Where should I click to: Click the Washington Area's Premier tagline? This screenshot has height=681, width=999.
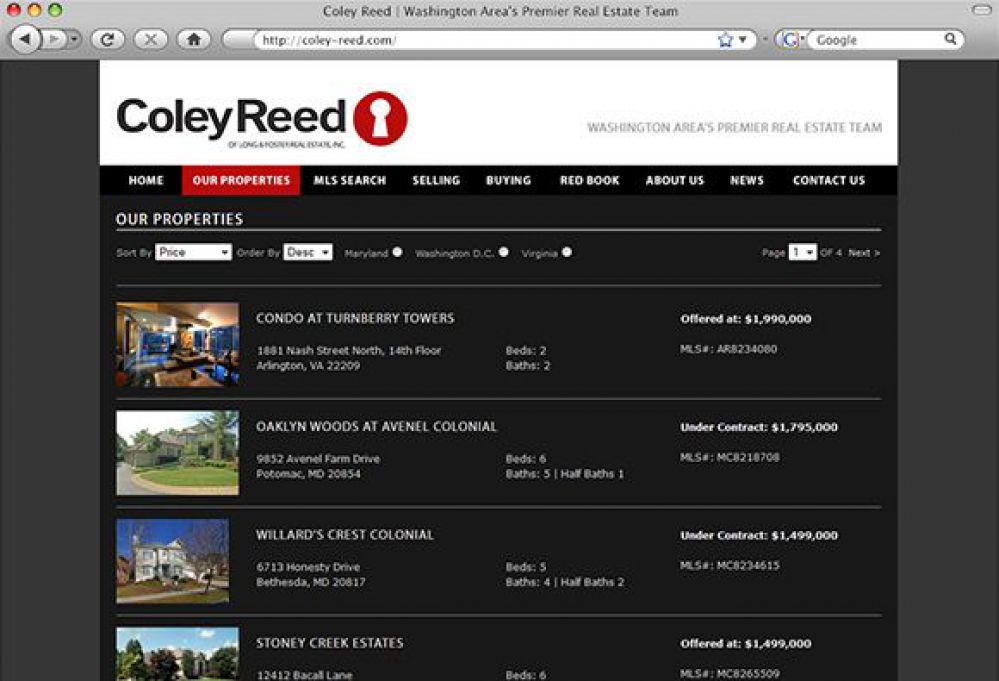click(x=735, y=127)
